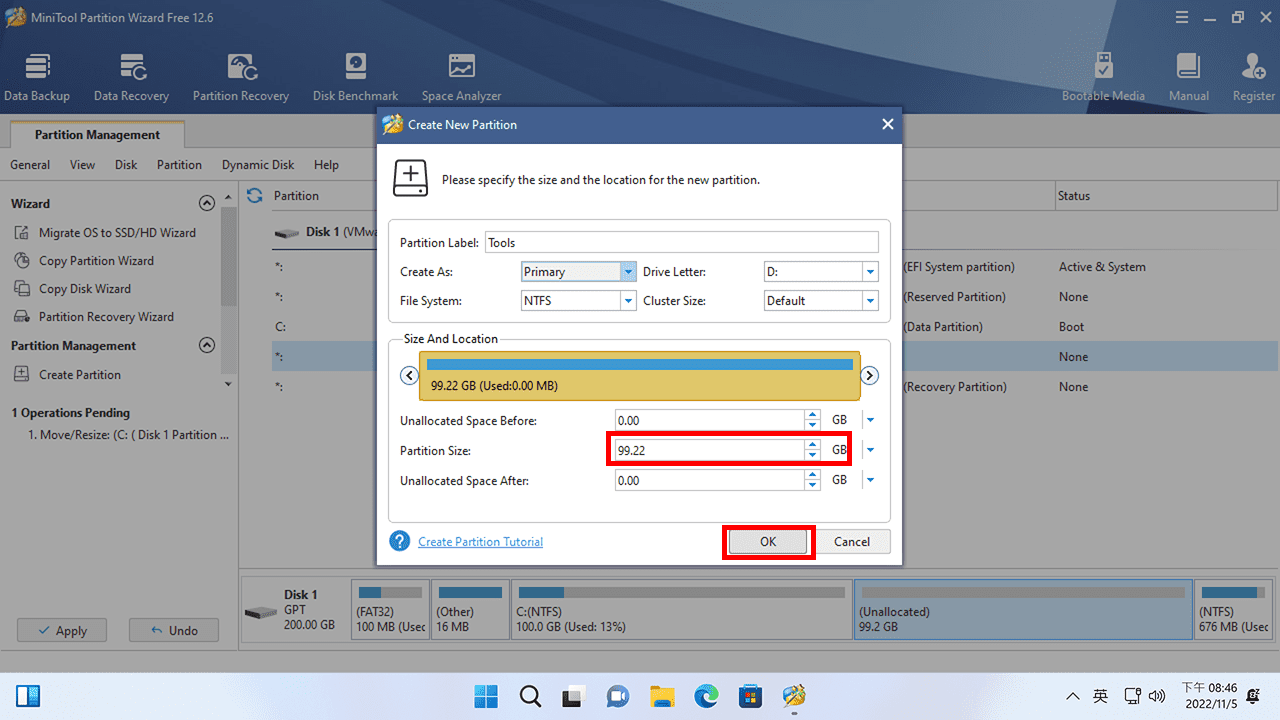Open Disk Benchmark

coord(355,75)
